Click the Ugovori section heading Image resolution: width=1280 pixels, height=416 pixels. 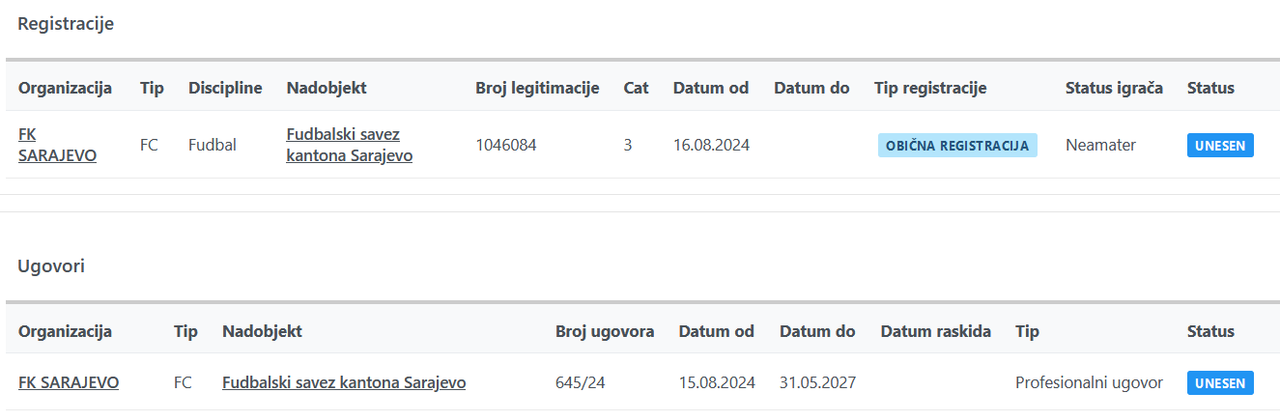[x=51, y=266]
